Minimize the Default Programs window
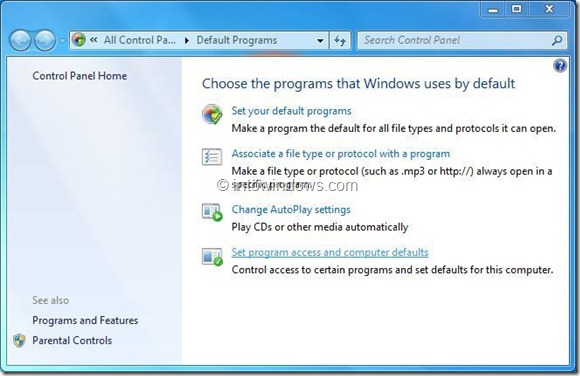The image size is (580, 376). click(493, 9)
